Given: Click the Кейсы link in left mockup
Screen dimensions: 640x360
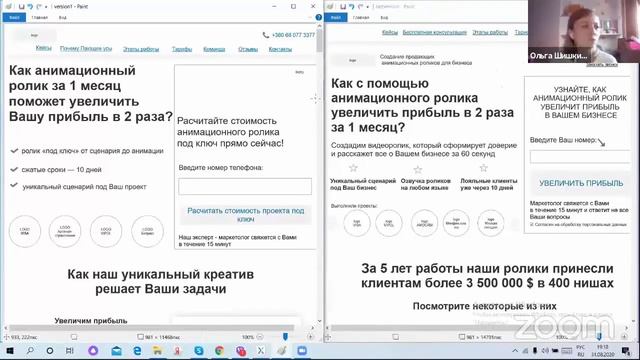Looking at the screenshot, I should pyautogui.click(x=43, y=48).
